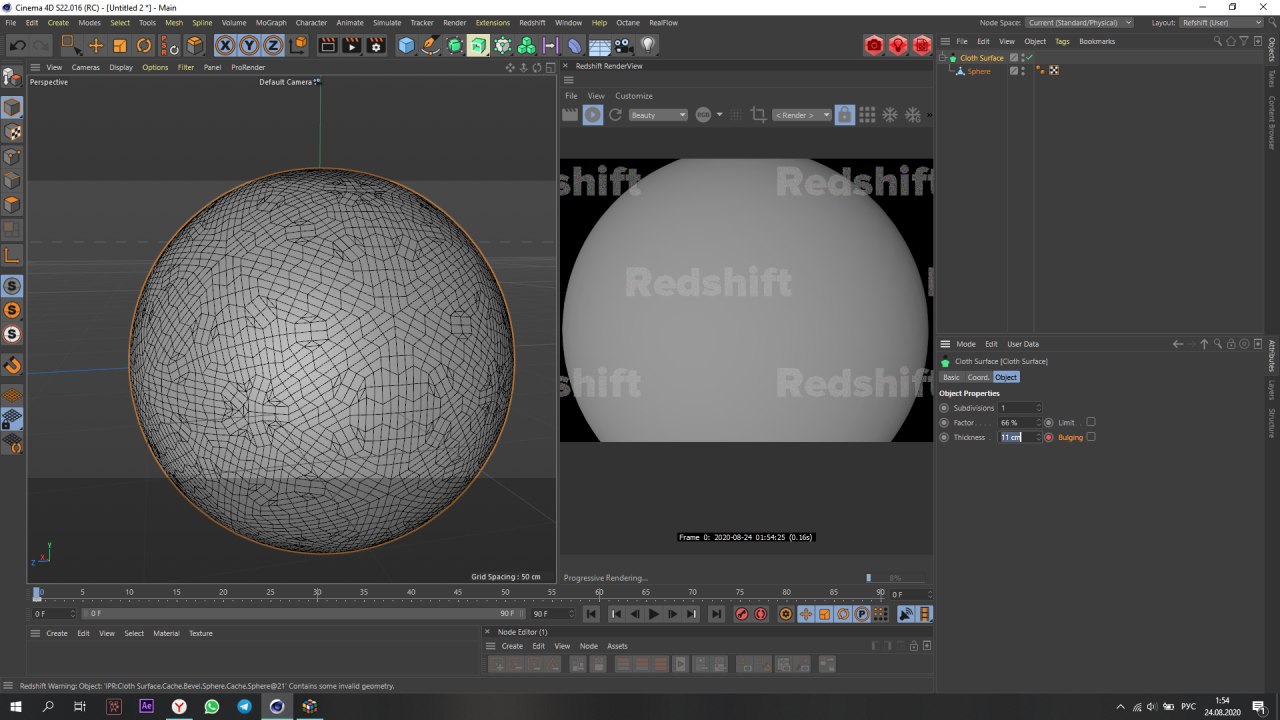This screenshot has width=1280, height=720.
Task: Click Redshift Start IPR play button
Action: point(593,115)
